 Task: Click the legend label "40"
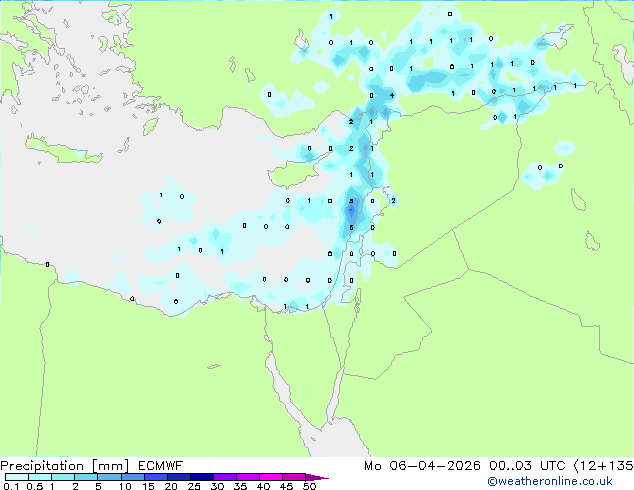click(x=263, y=486)
